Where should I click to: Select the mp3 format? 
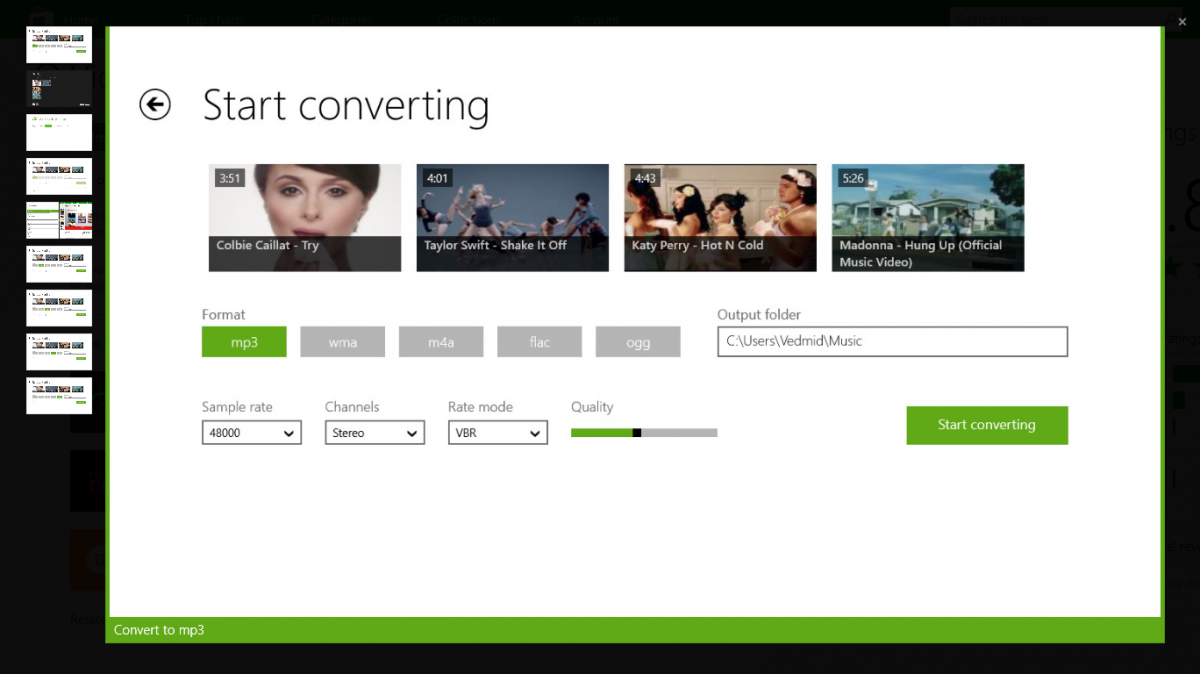coord(244,342)
